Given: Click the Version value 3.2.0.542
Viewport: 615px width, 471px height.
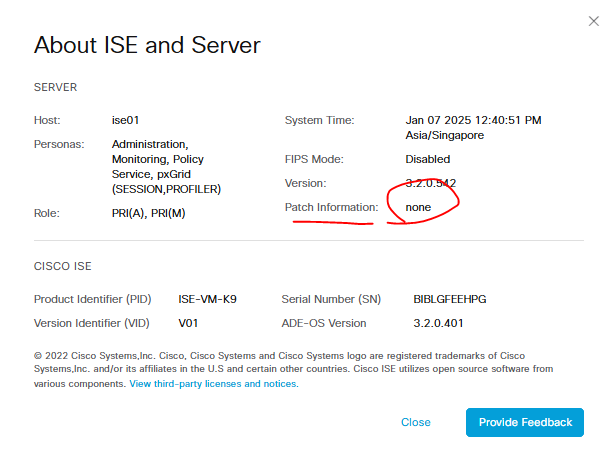Looking at the screenshot, I should (x=431, y=183).
